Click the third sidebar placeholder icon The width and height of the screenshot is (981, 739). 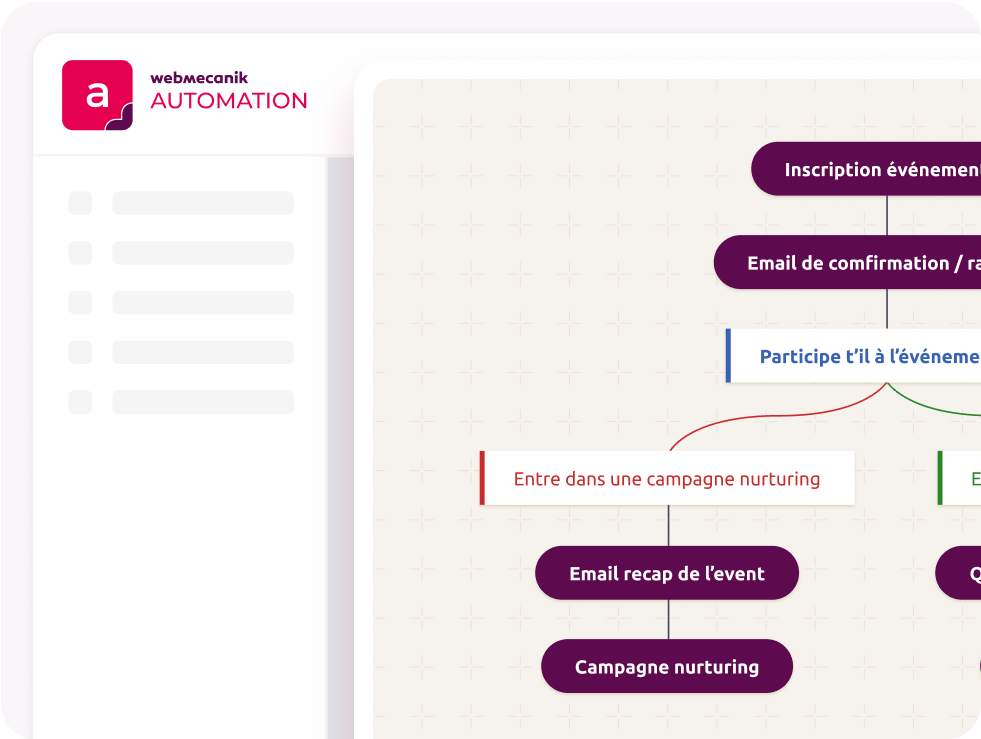point(80,303)
